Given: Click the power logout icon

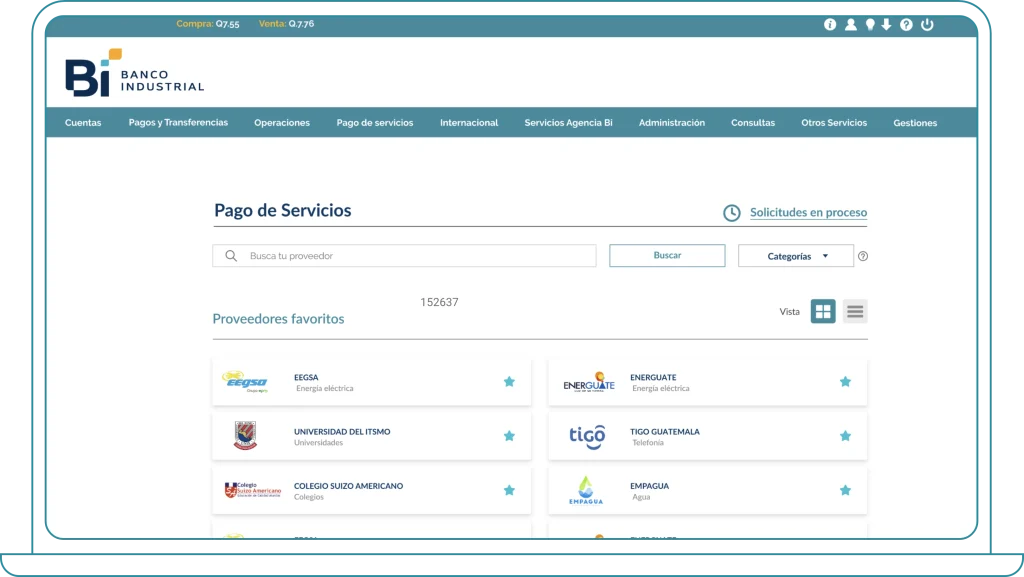Looking at the screenshot, I should 925,25.
